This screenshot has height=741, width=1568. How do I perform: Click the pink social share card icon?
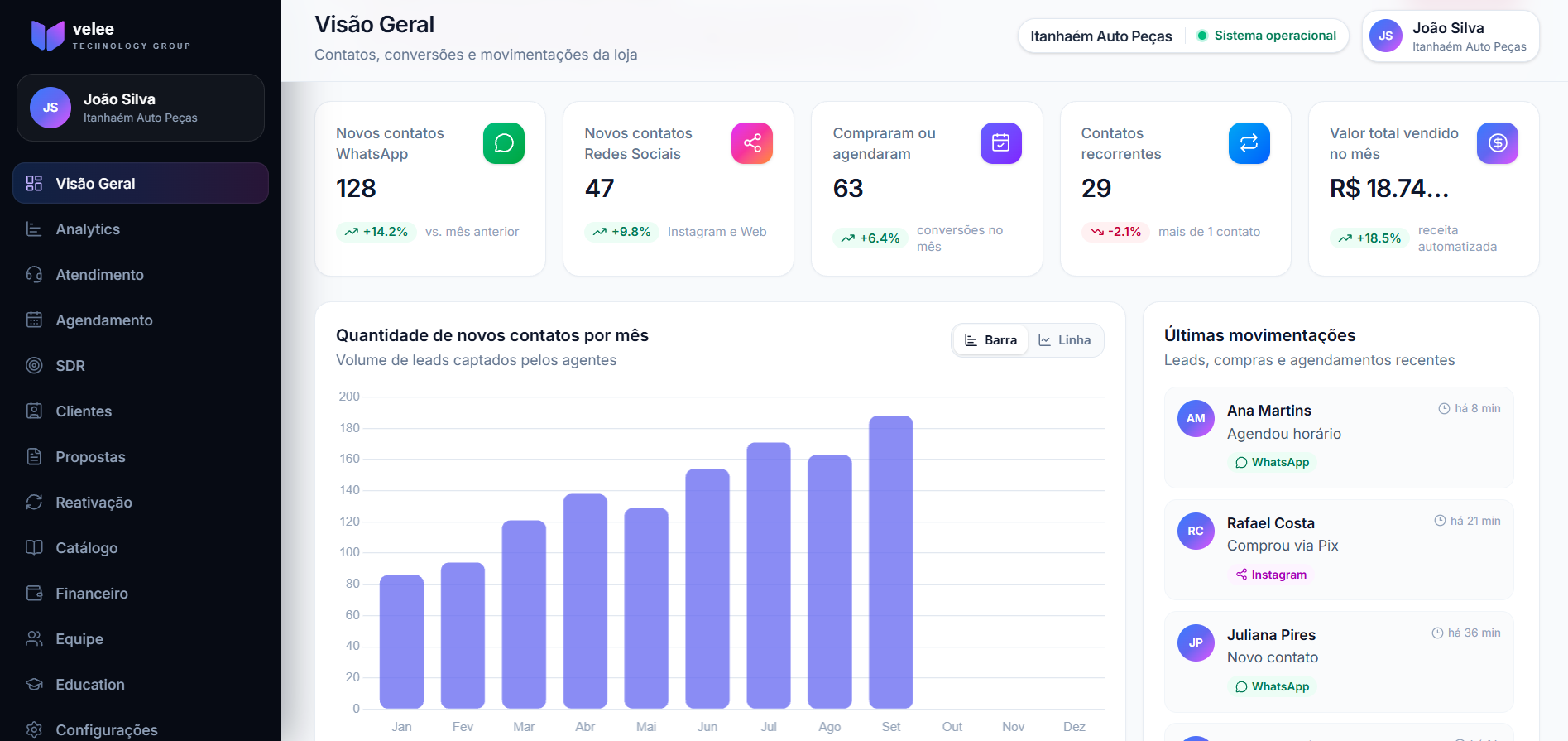click(x=752, y=143)
